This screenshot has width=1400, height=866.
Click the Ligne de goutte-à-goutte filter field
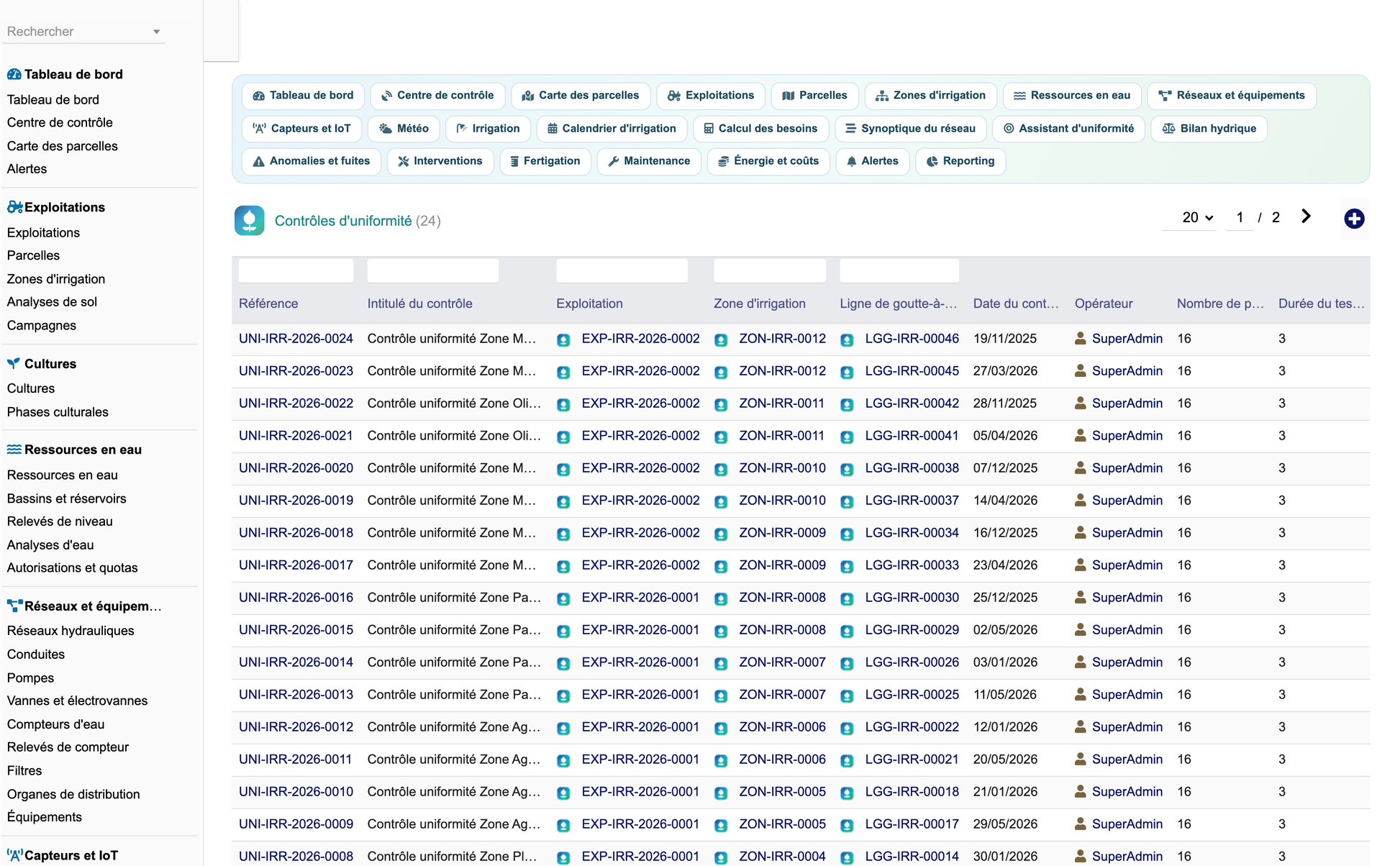(x=899, y=271)
